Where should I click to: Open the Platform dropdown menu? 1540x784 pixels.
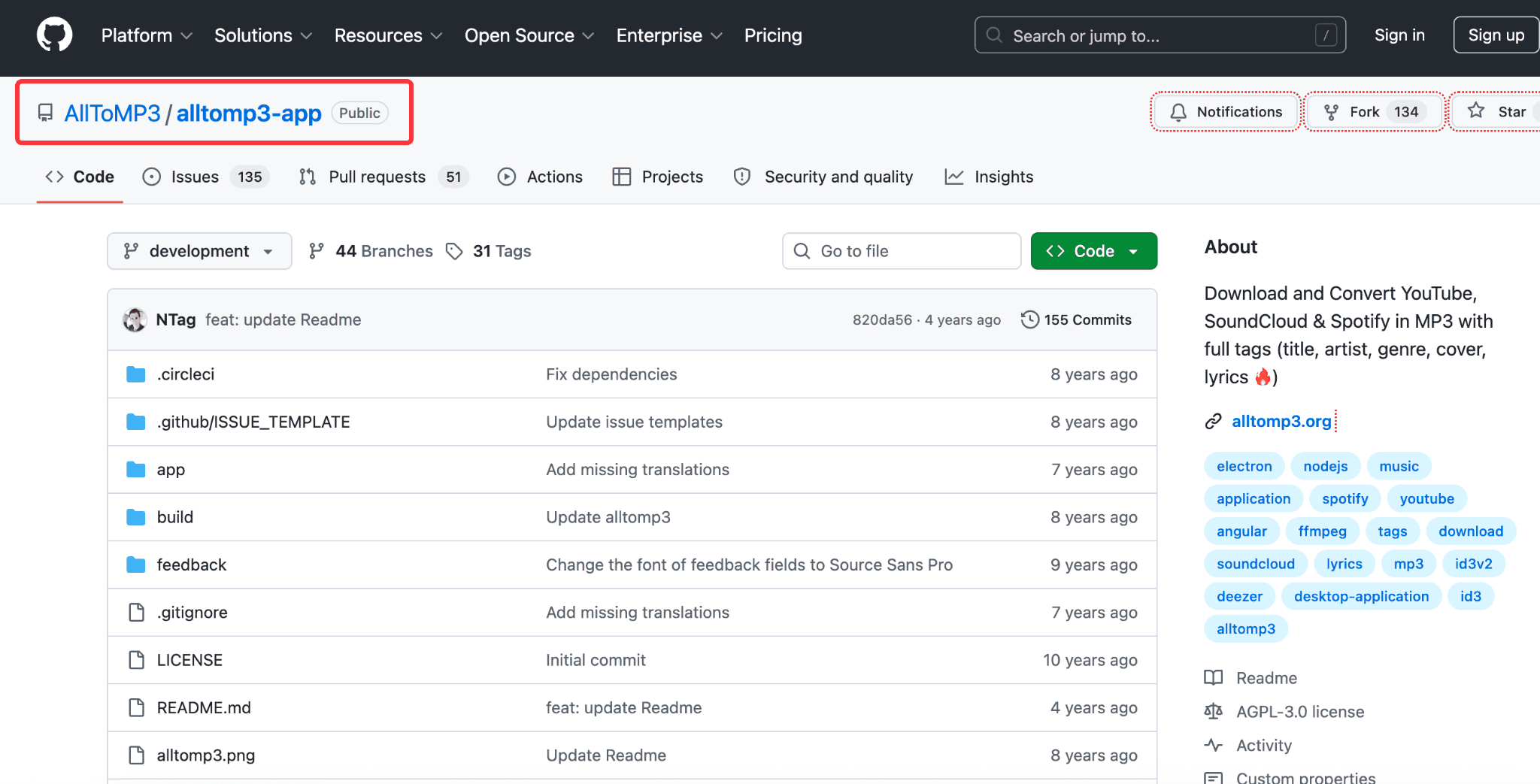pos(147,35)
